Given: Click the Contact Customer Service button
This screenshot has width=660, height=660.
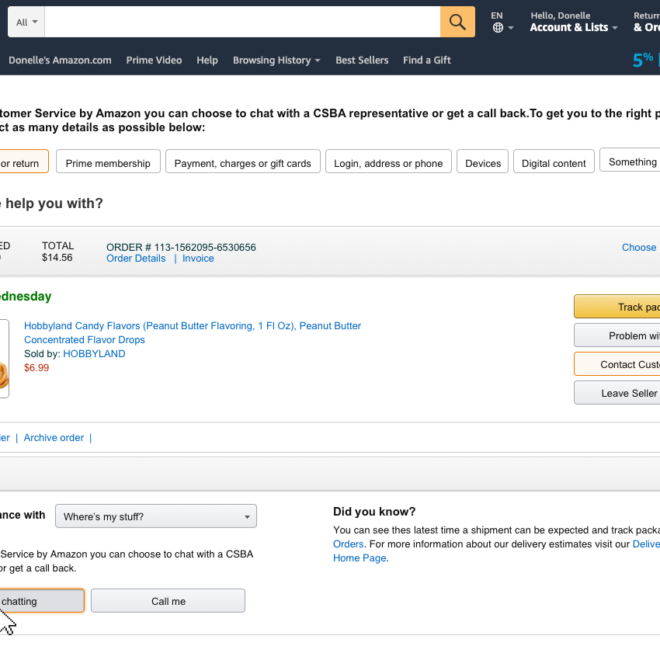Looking at the screenshot, I should point(617,364).
